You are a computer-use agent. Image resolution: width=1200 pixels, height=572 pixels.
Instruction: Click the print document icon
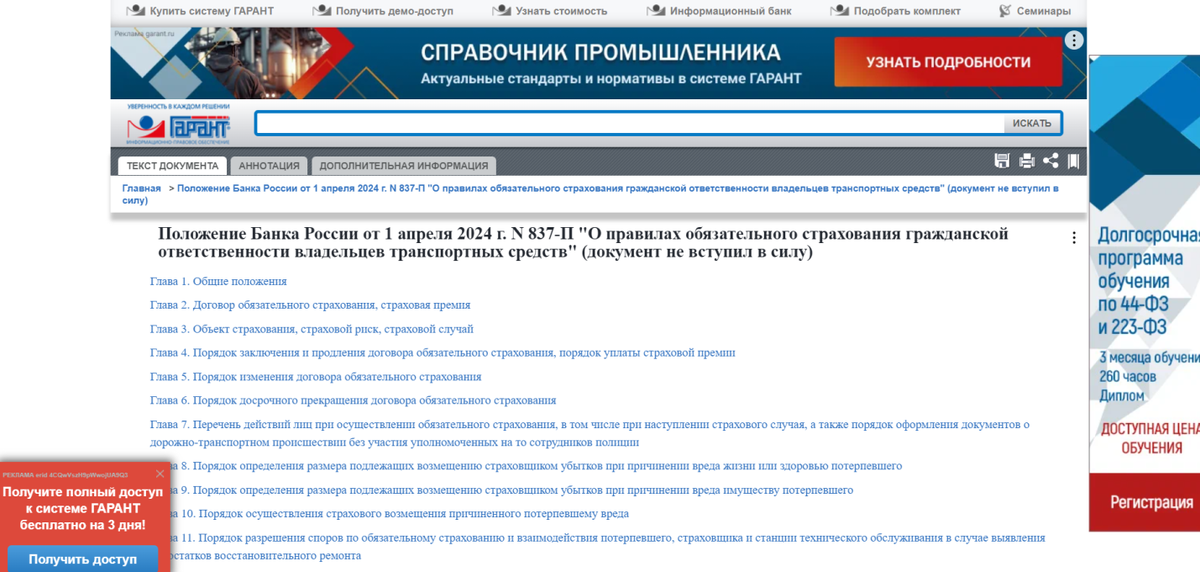tap(1026, 161)
